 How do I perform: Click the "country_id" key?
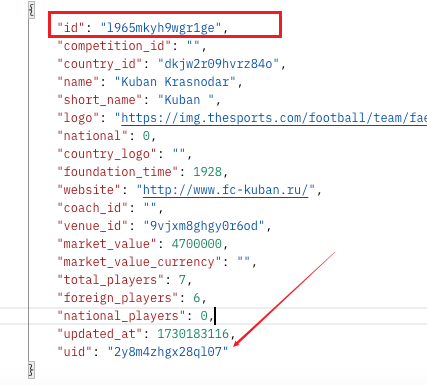click(100, 64)
